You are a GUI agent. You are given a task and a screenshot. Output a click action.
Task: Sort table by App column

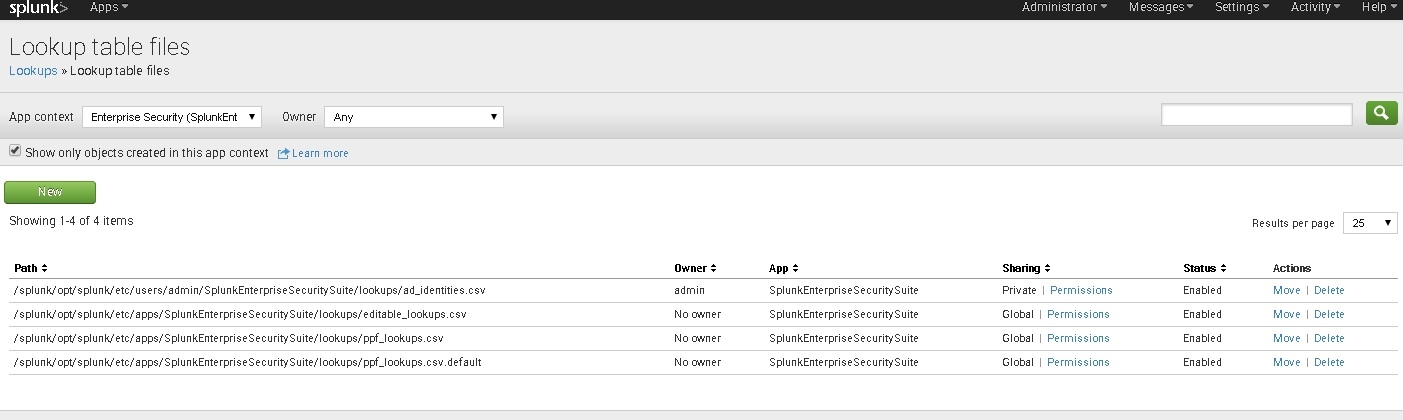coord(783,268)
